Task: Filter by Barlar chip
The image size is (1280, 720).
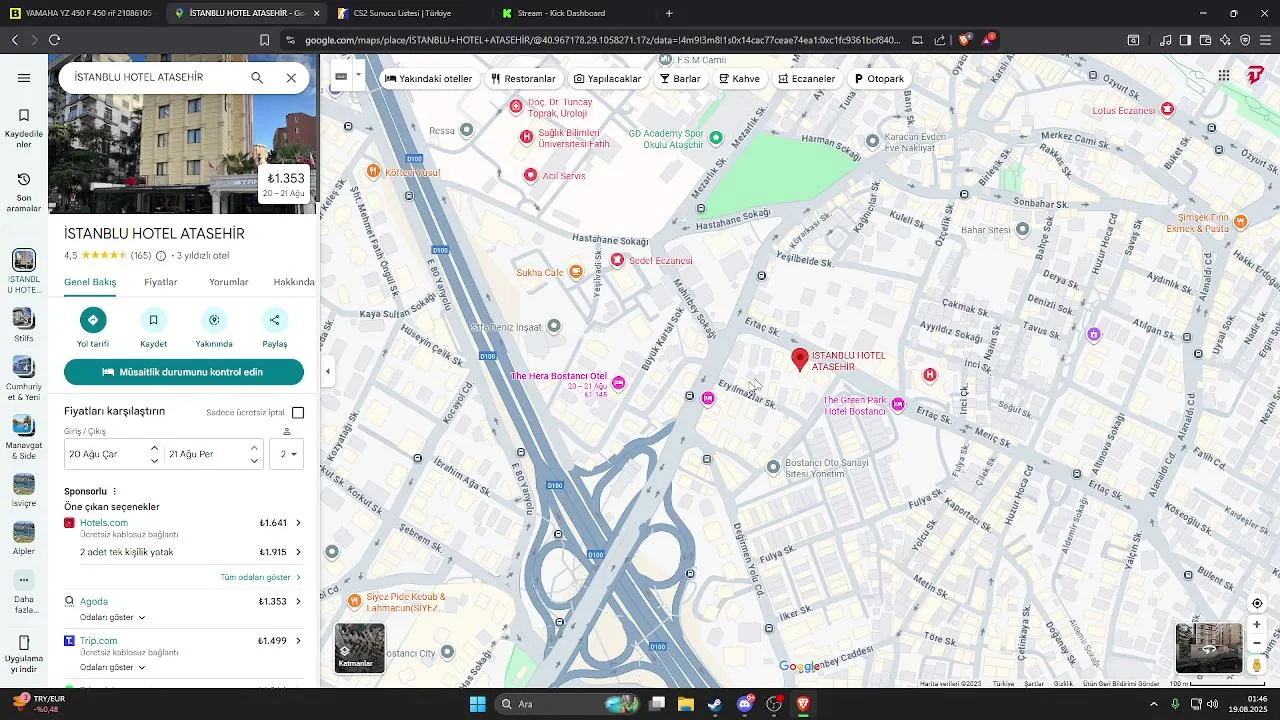Action: [680, 79]
